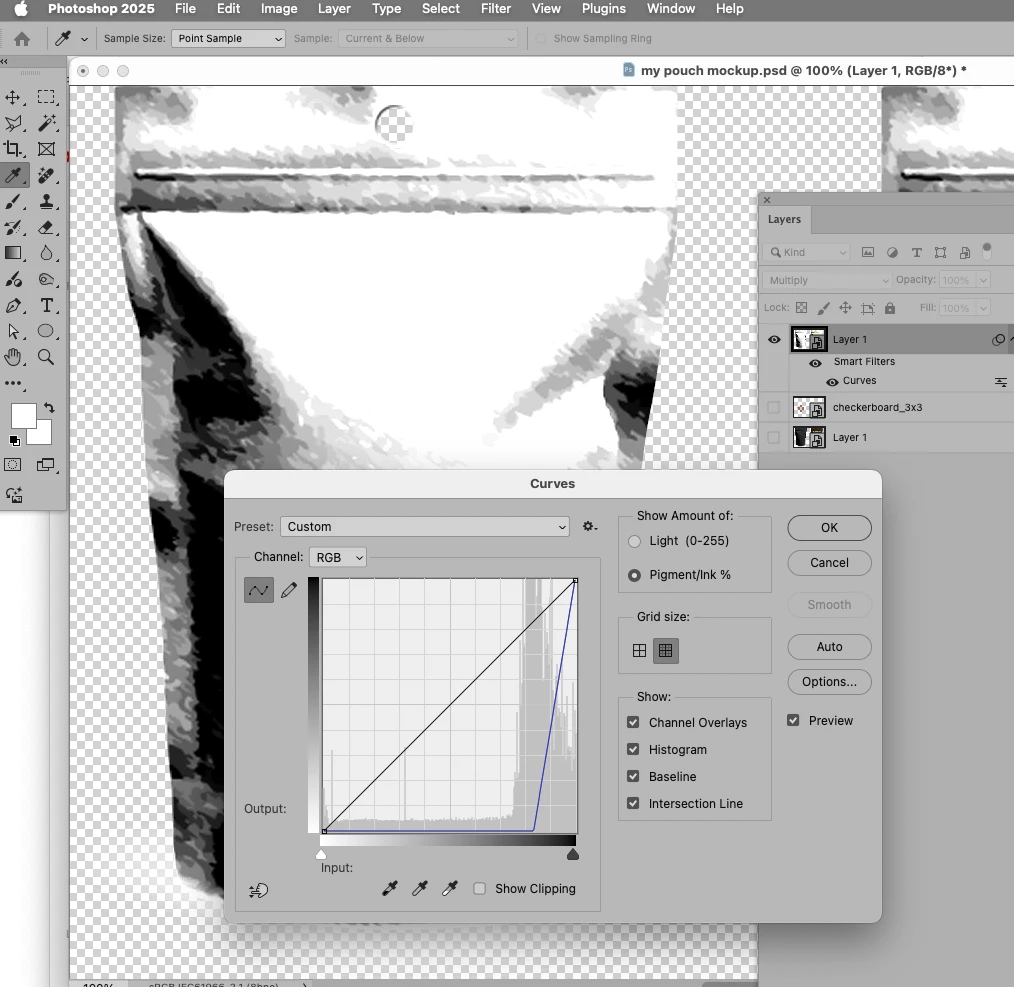Image resolution: width=1014 pixels, height=987 pixels.
Task: Uncheck Histogram checkbox
Action: click(633, 750)
